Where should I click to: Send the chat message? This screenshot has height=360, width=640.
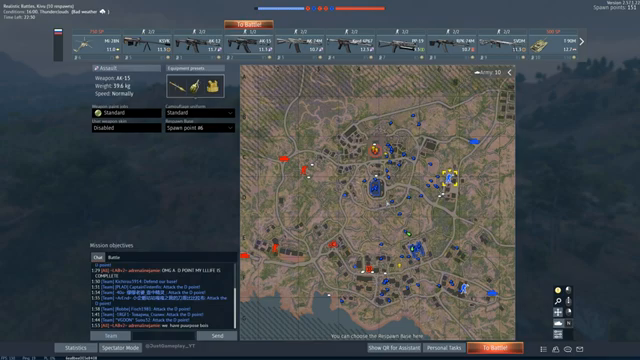(x=217, y=336)
